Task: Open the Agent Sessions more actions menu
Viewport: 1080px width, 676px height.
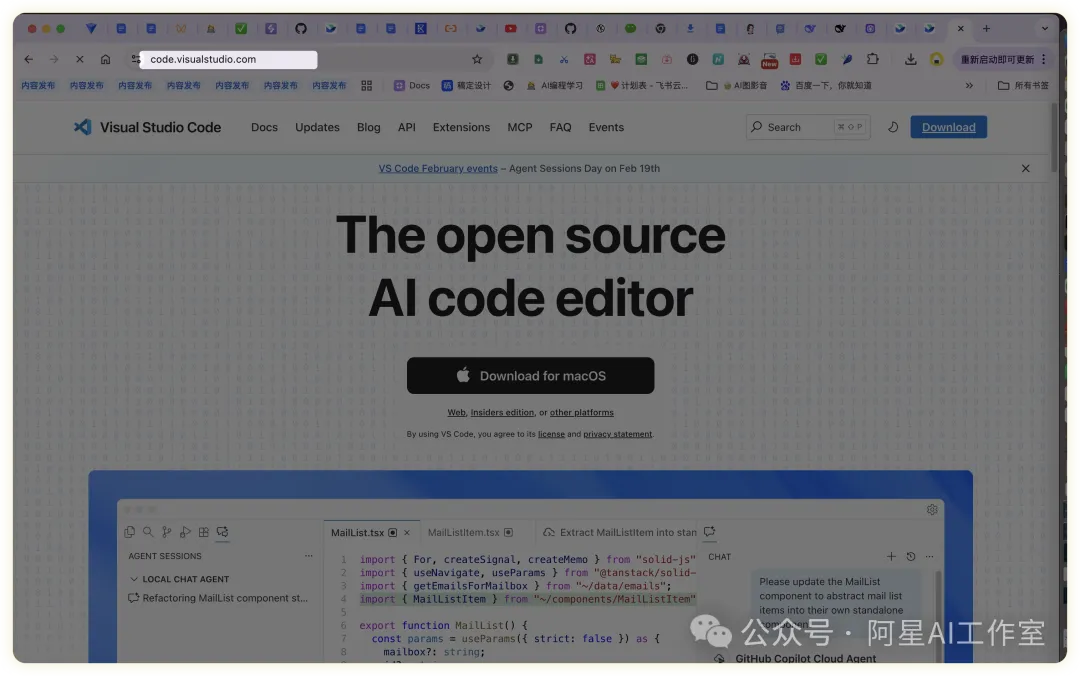Action: pyautogui.click(x=309, y=556)
